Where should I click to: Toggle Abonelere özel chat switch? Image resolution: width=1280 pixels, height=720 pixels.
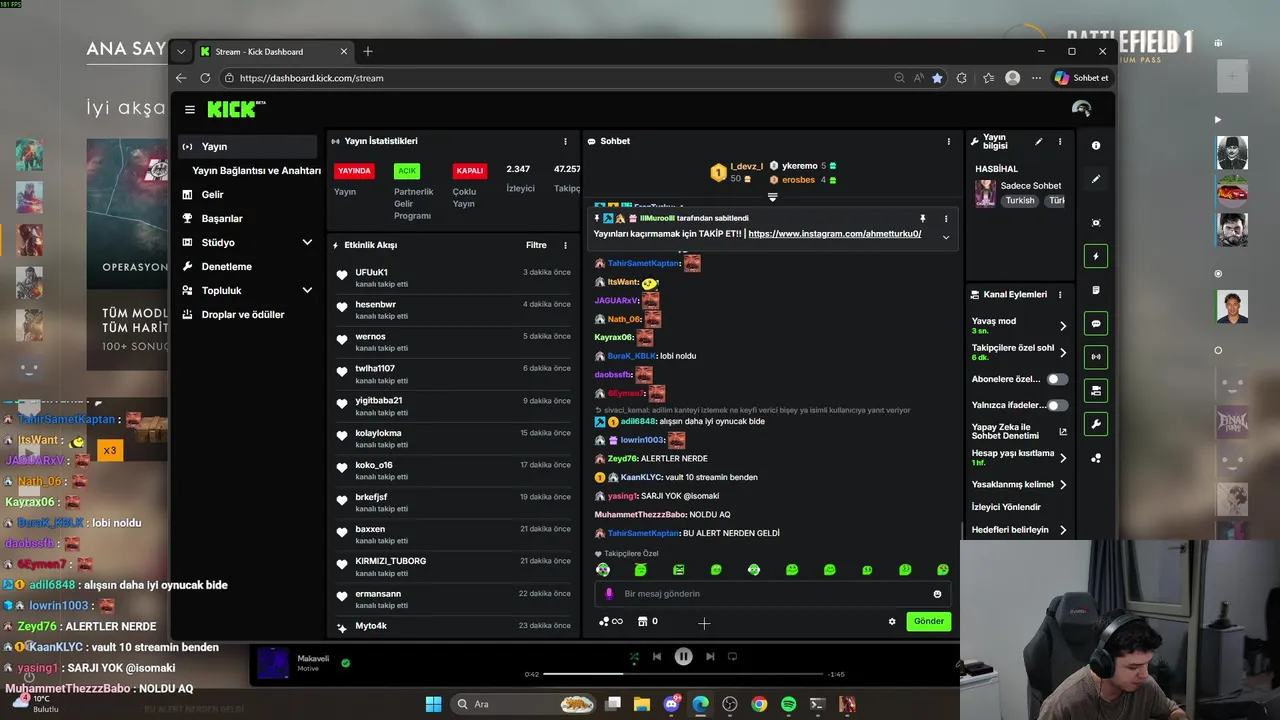coord(1057,379)
